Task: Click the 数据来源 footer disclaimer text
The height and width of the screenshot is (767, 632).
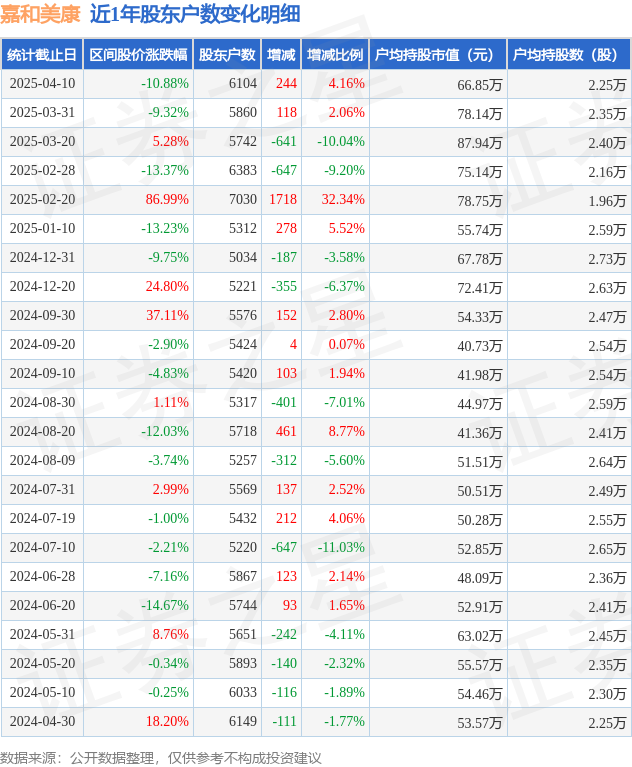Action: coord(161,758)
